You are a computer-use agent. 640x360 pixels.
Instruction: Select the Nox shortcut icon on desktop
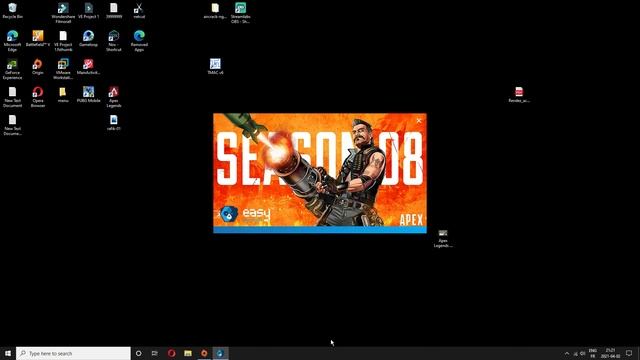click(113, 40)
